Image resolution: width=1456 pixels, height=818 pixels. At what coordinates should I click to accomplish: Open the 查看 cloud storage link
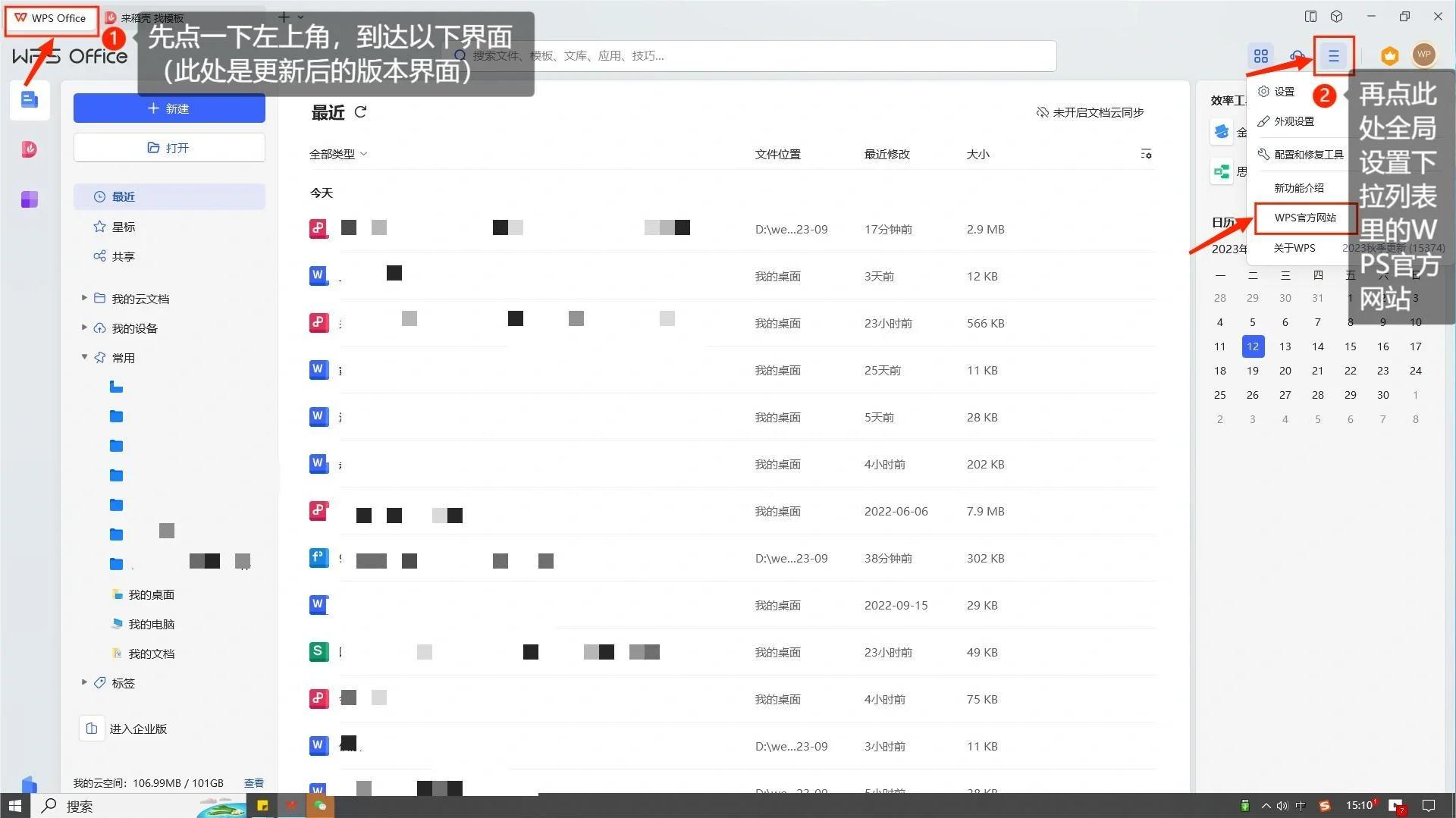coord(254,782)
